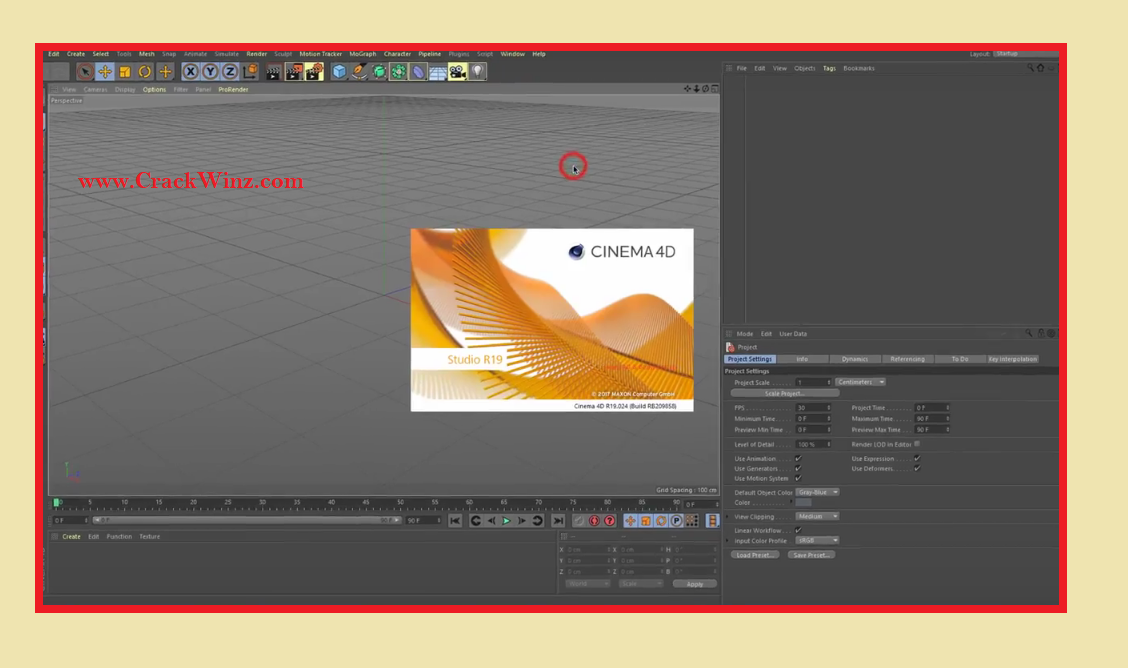
Task: Expand the View Clipping disclosure triangle
Action: [728, 516]
